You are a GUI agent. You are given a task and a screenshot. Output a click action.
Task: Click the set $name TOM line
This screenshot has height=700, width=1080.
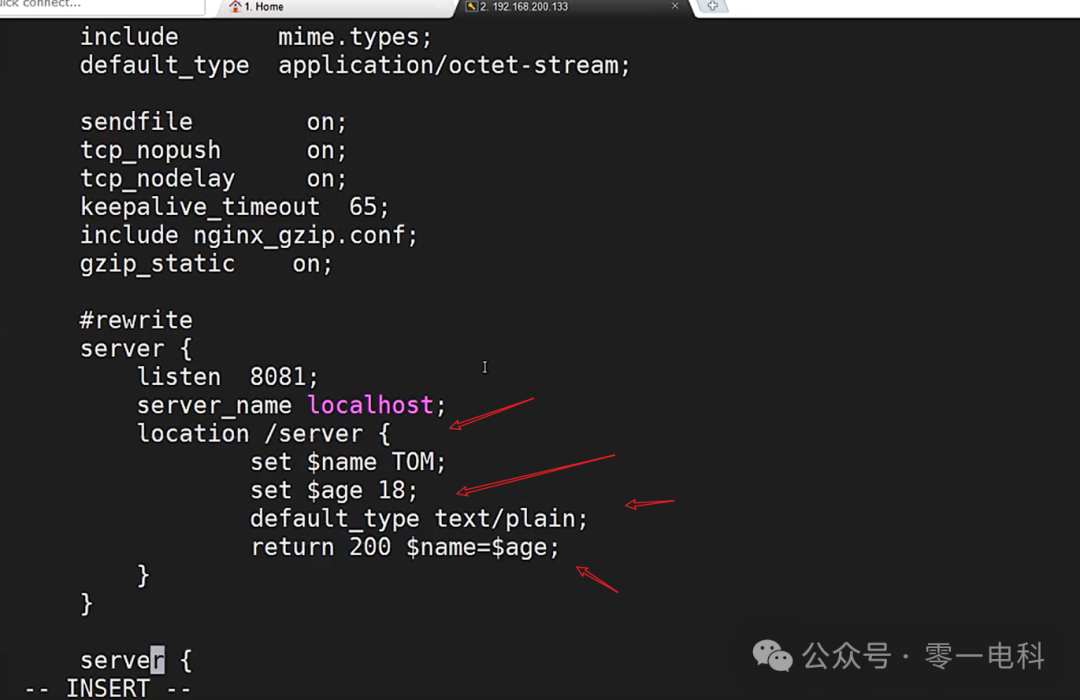pyautogui.click(x=348, y=461)
